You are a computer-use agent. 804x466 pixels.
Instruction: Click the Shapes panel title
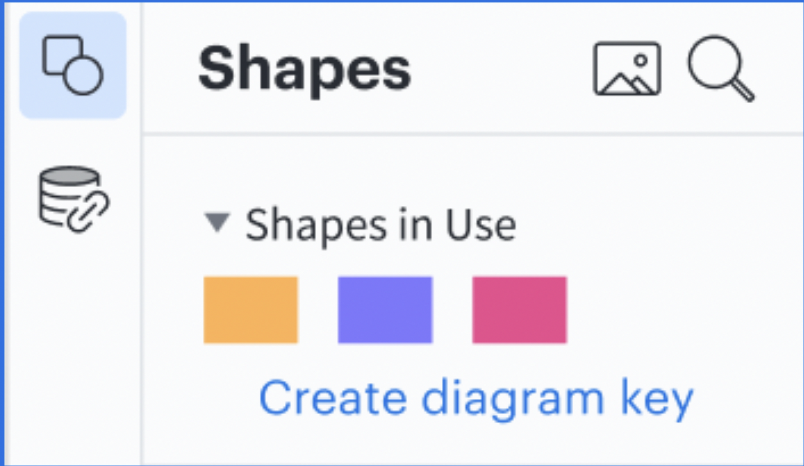pos(305,70)
